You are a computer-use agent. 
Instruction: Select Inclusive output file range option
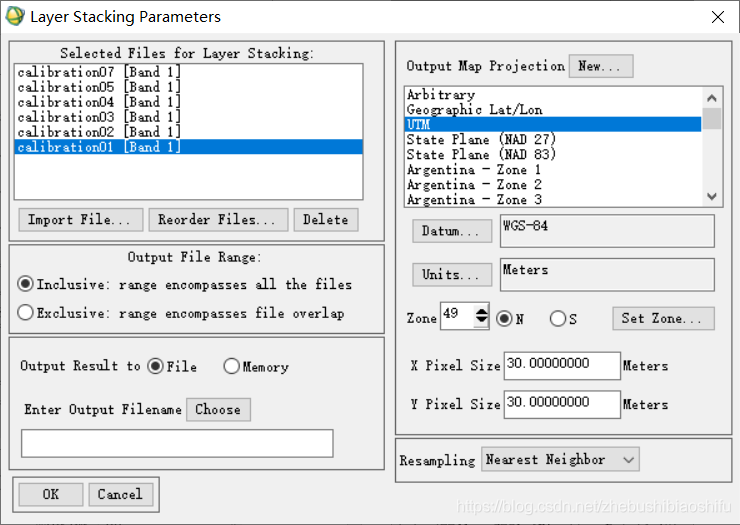(25, 284)
